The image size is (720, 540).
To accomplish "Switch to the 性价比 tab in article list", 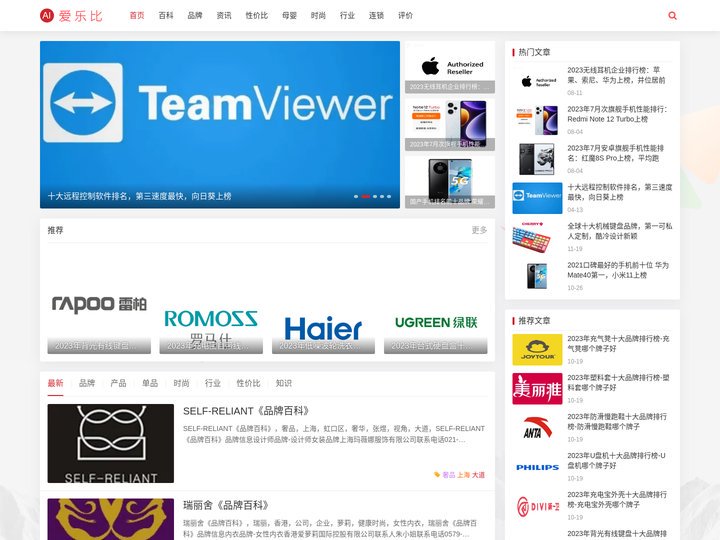I will click(248, 383).
